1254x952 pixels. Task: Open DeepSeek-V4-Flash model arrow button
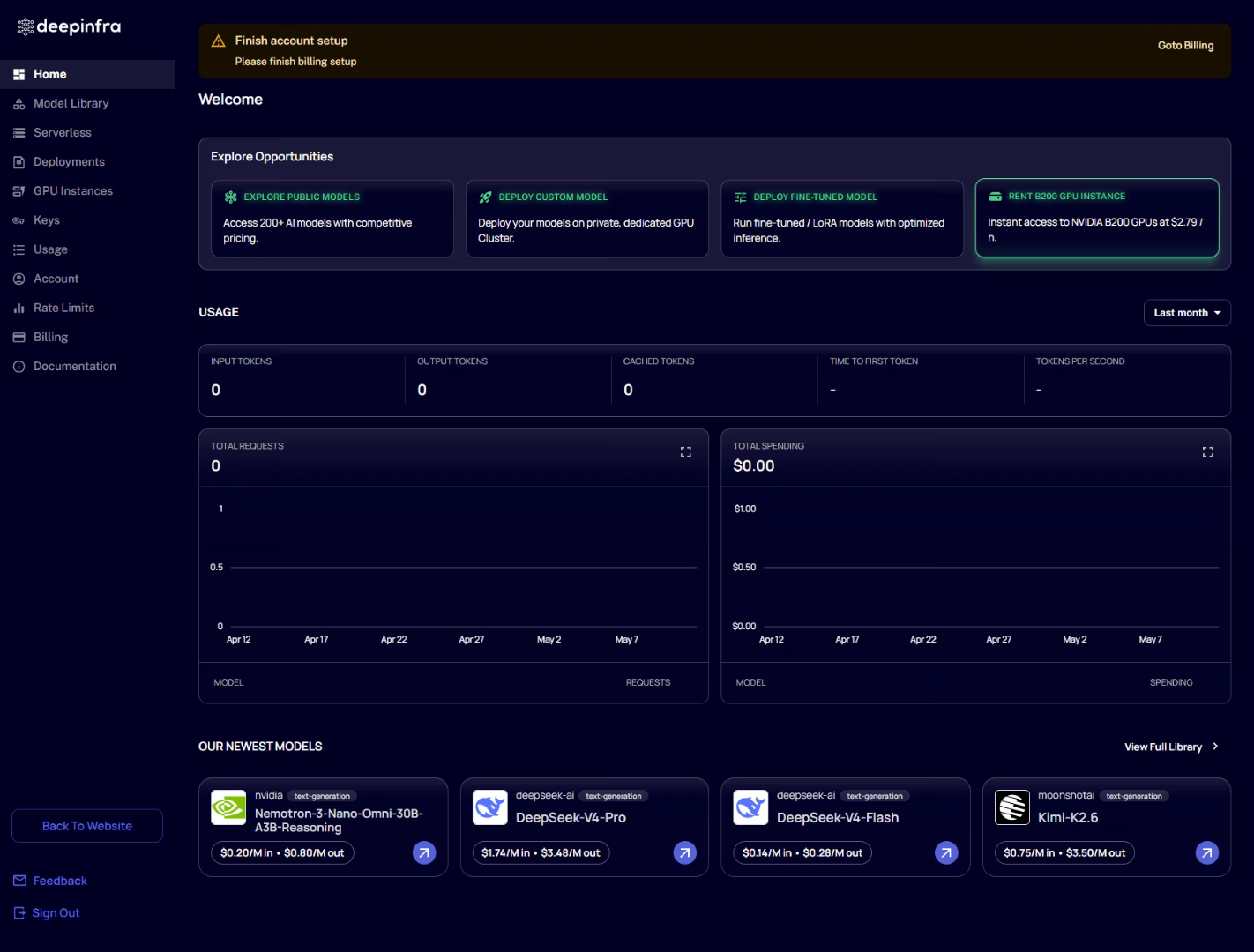946,852
